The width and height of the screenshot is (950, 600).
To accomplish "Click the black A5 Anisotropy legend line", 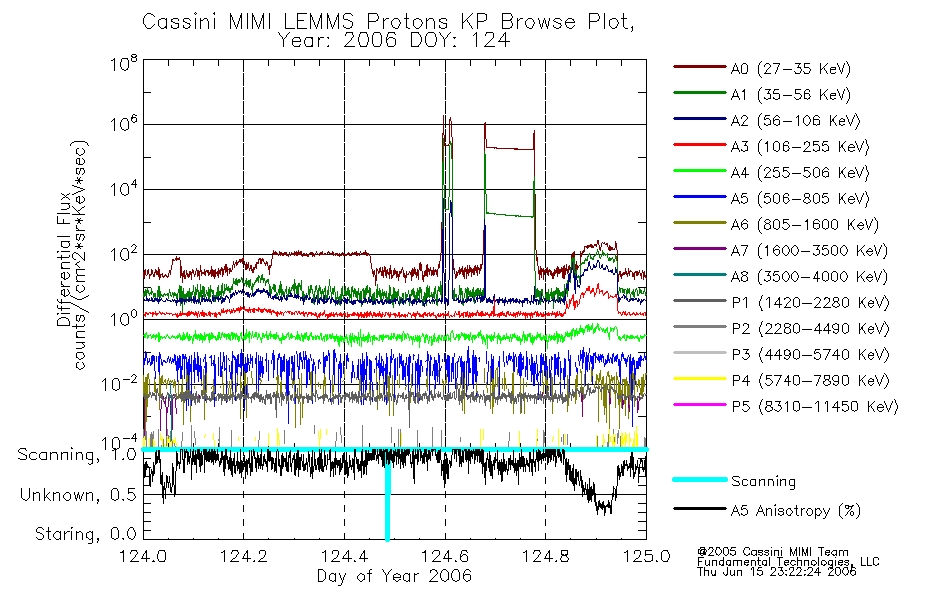I will 700,509.
